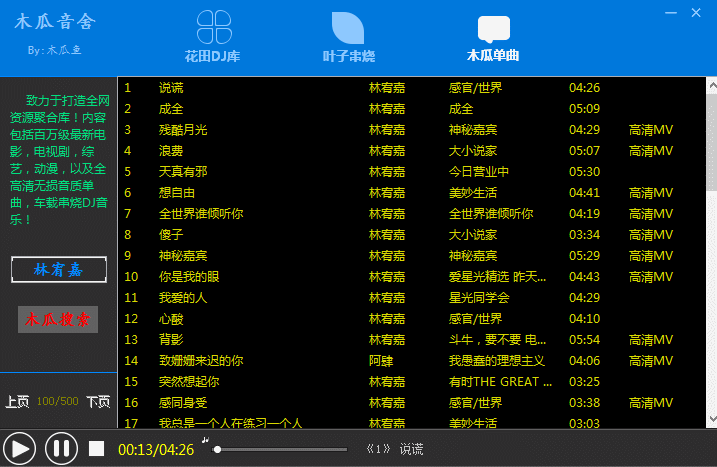Open 高清MV for song 浪费
The width and height of the screenshot is (717, 467).
pos(650,151)
